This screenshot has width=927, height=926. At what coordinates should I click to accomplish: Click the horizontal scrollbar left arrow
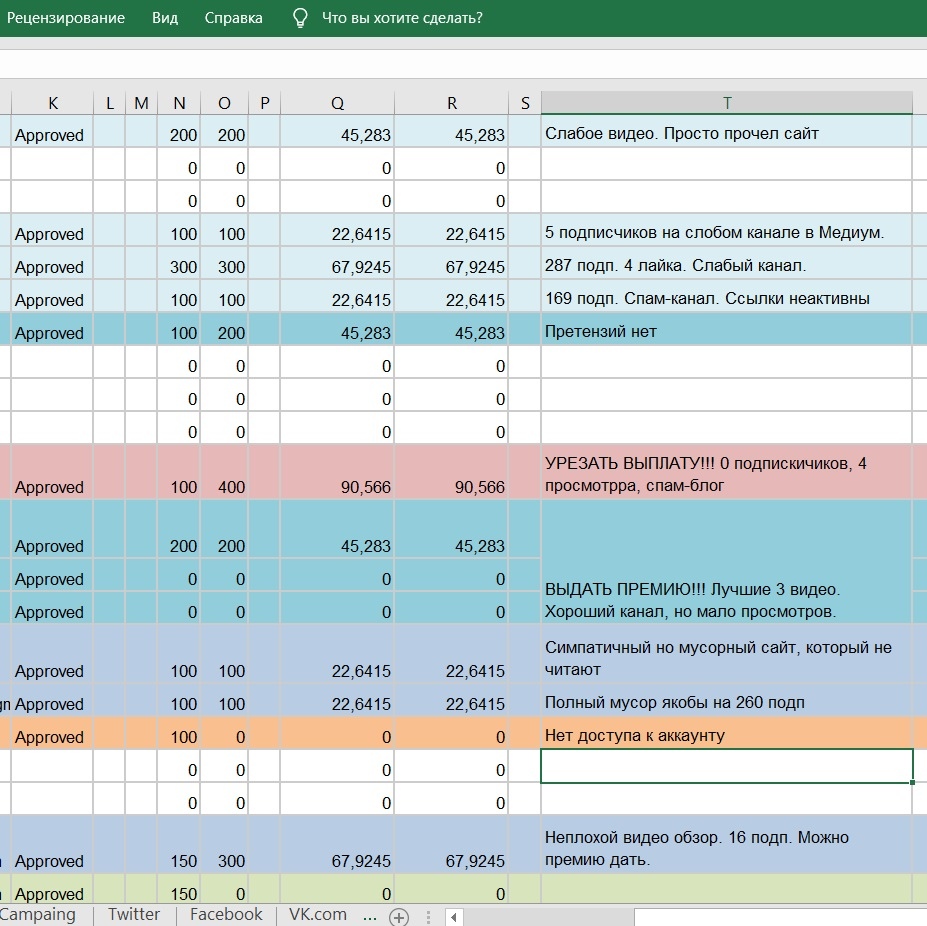click(x=453, y=917)
